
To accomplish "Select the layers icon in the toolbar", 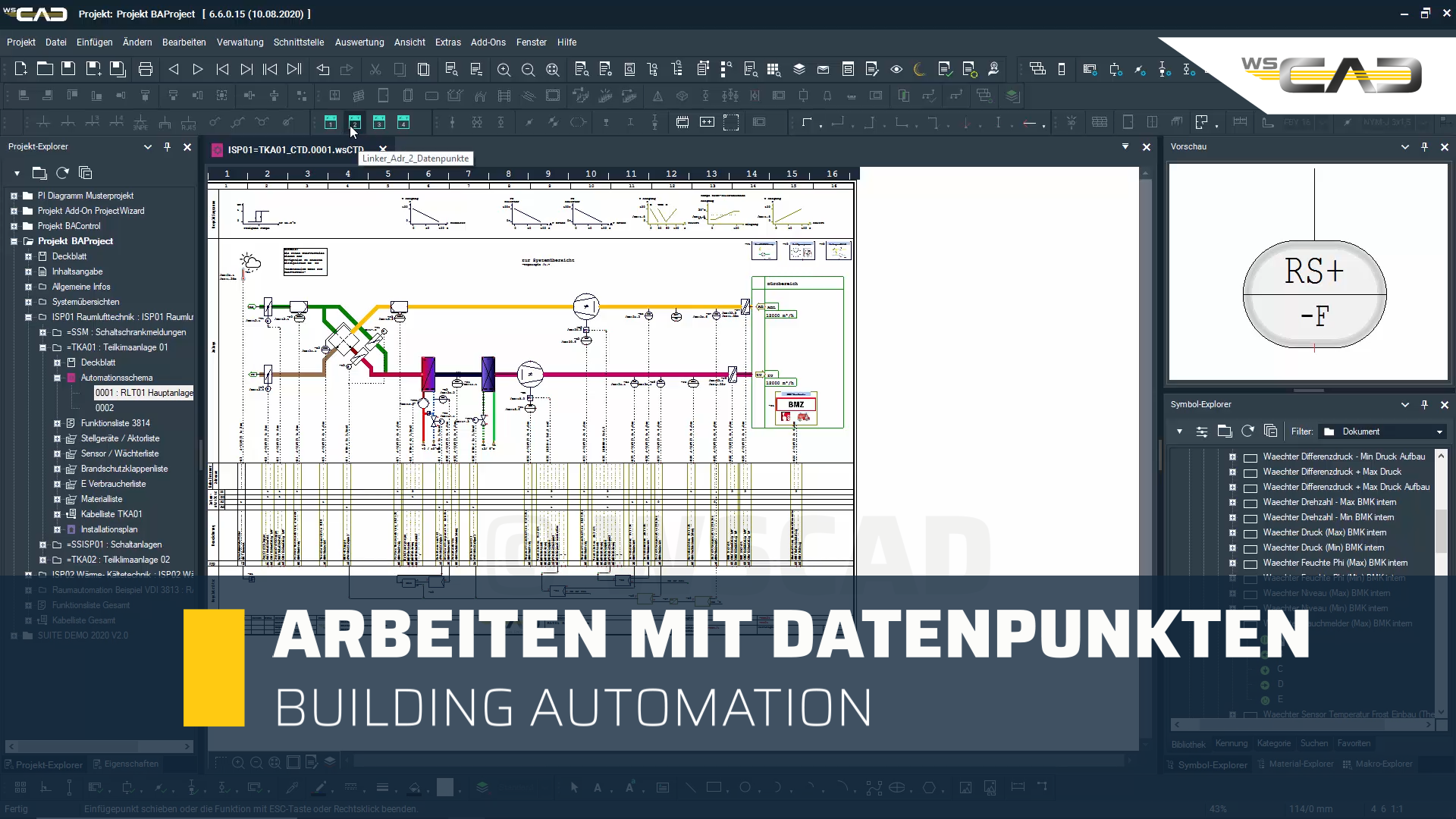I will pos(799,69).
